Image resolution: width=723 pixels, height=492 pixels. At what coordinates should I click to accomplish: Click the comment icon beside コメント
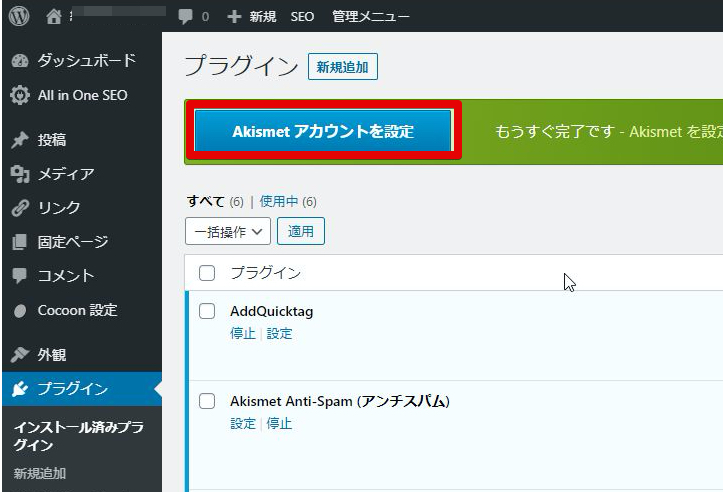click(20, 276)
